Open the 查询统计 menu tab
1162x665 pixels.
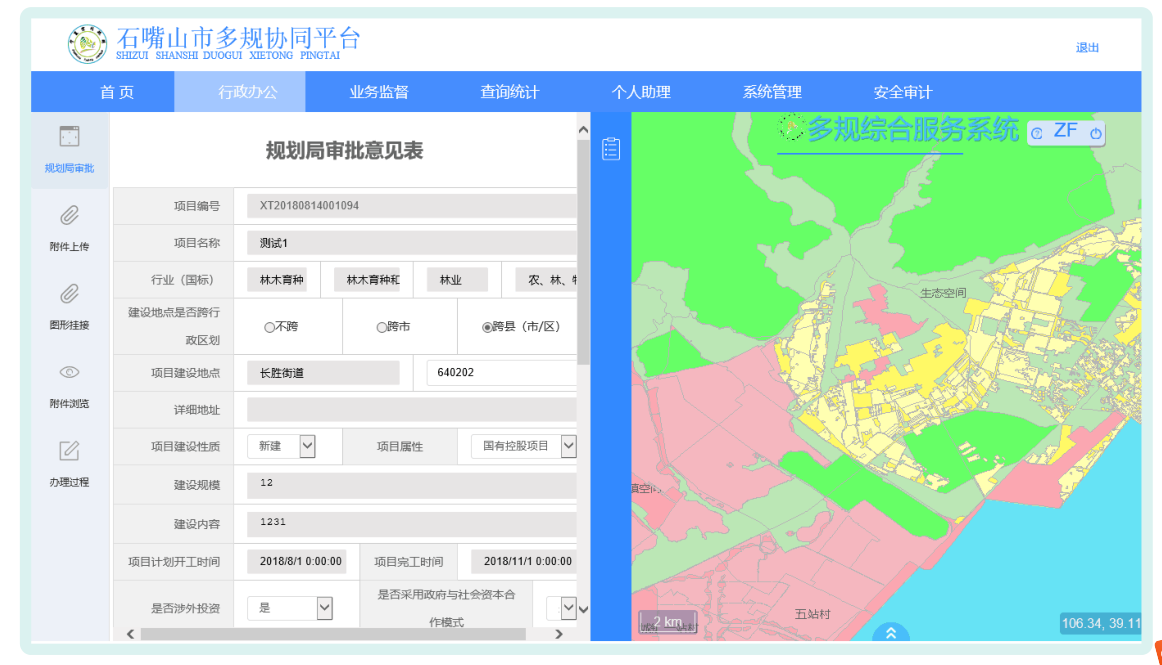pos(510,92)
